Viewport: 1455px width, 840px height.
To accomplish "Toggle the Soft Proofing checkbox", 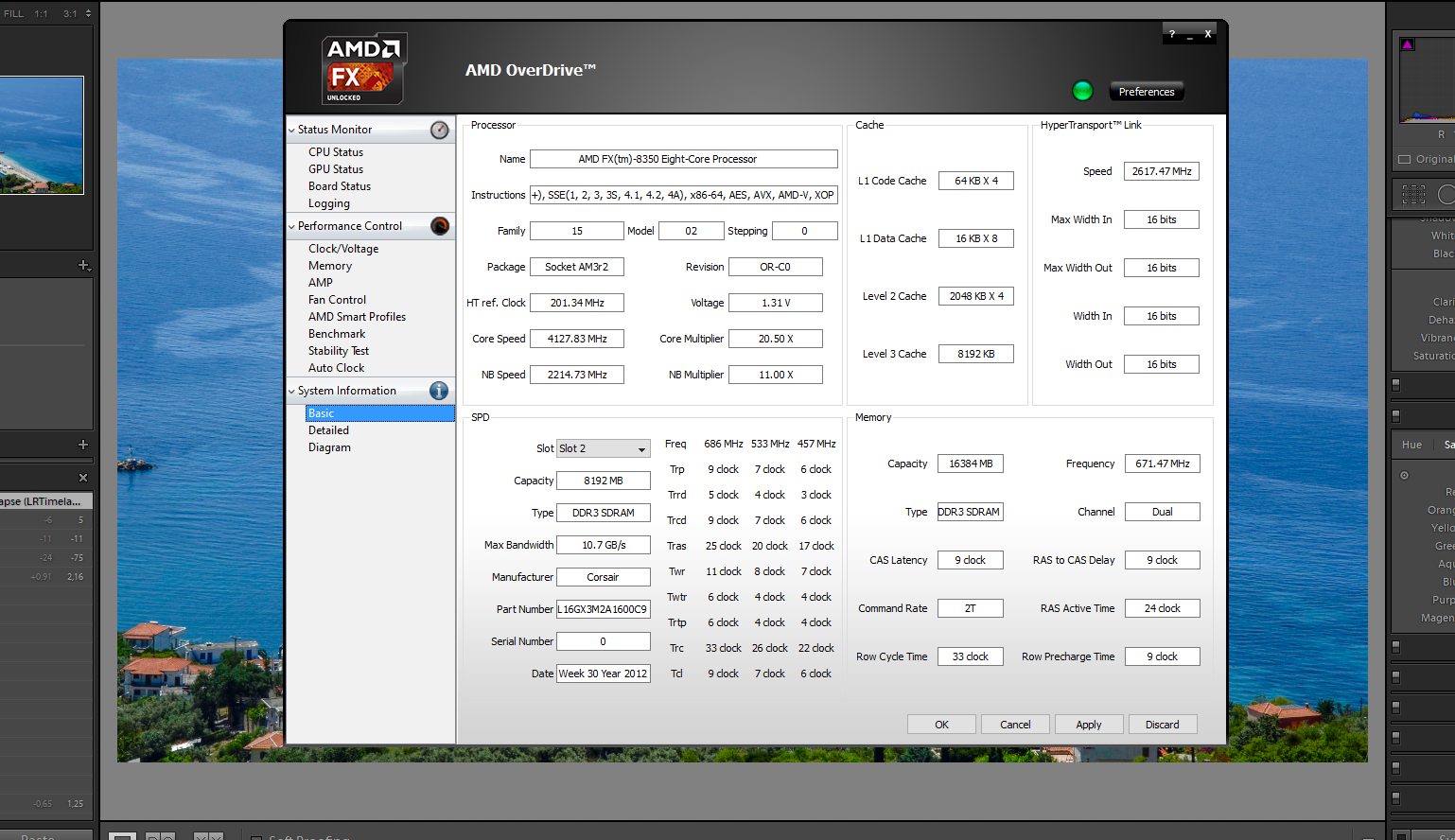I will [x=256, y=838].
